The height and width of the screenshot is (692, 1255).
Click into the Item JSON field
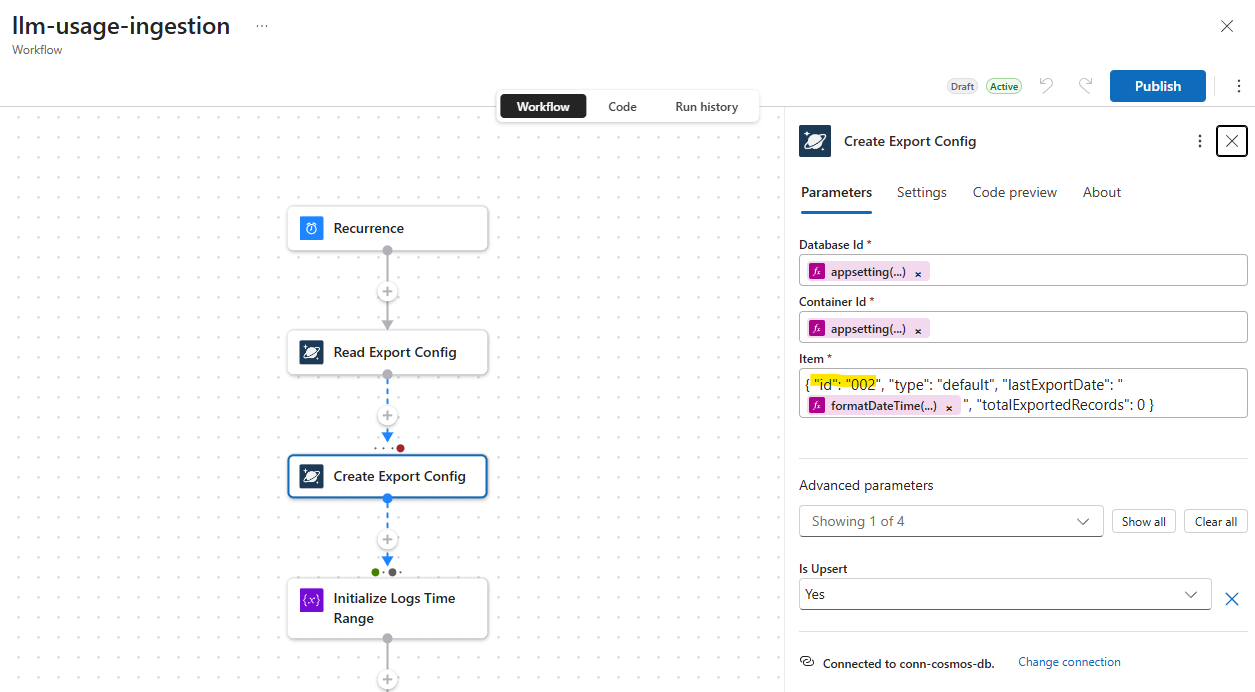(1023, 393)
